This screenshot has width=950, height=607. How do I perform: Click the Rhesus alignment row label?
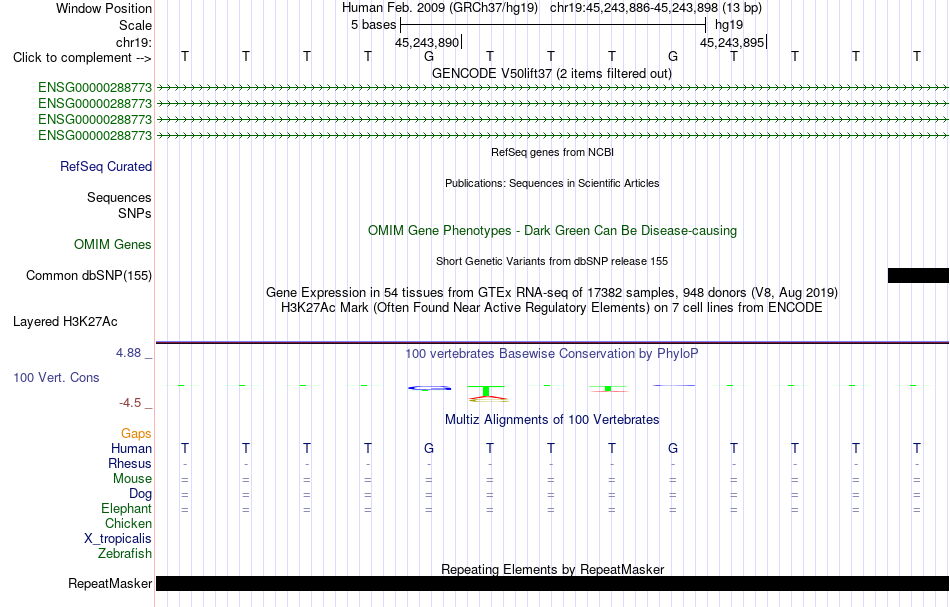(x=130, y=463)
